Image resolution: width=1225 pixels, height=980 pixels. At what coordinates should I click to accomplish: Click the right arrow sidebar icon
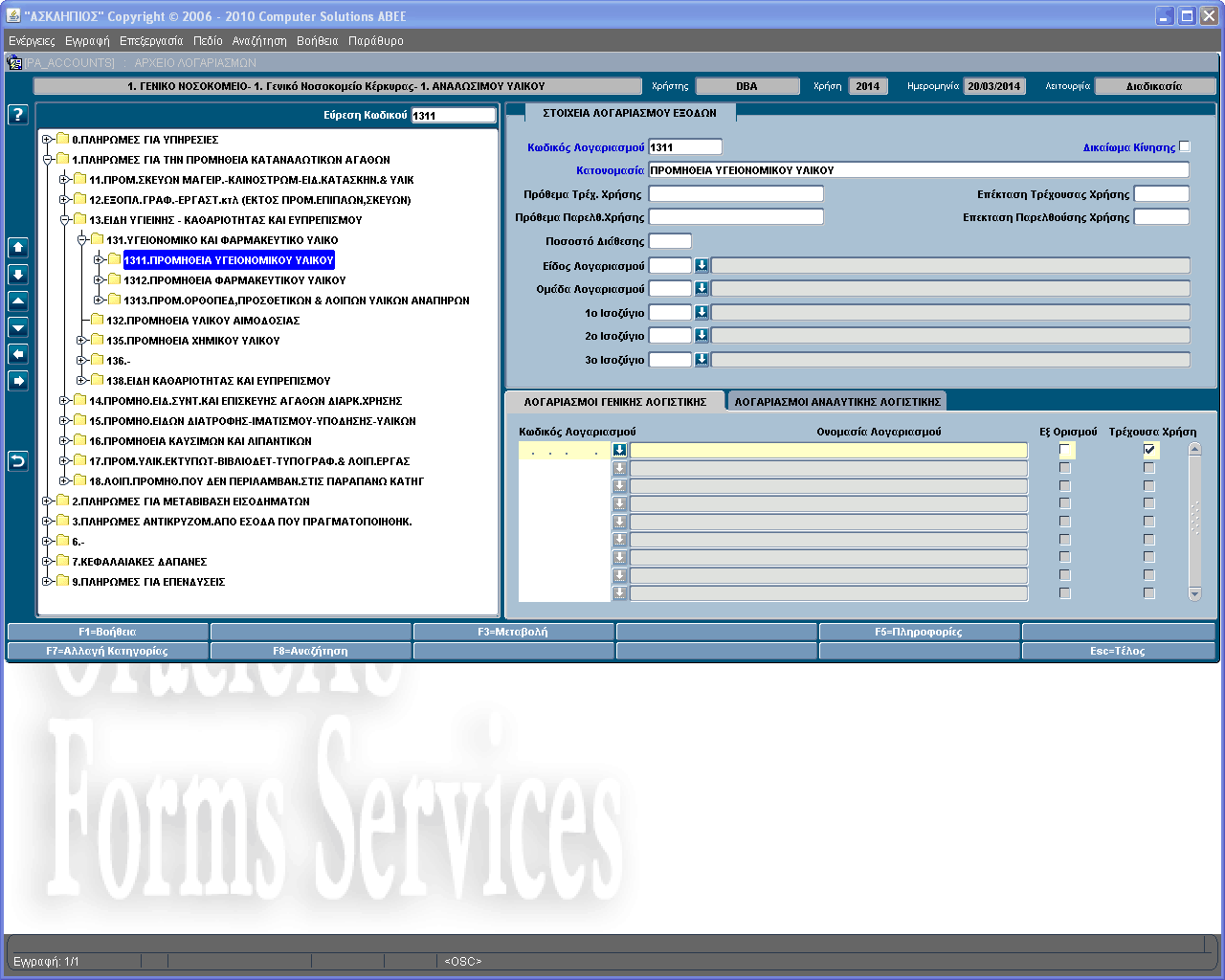[x=17, y=381]
